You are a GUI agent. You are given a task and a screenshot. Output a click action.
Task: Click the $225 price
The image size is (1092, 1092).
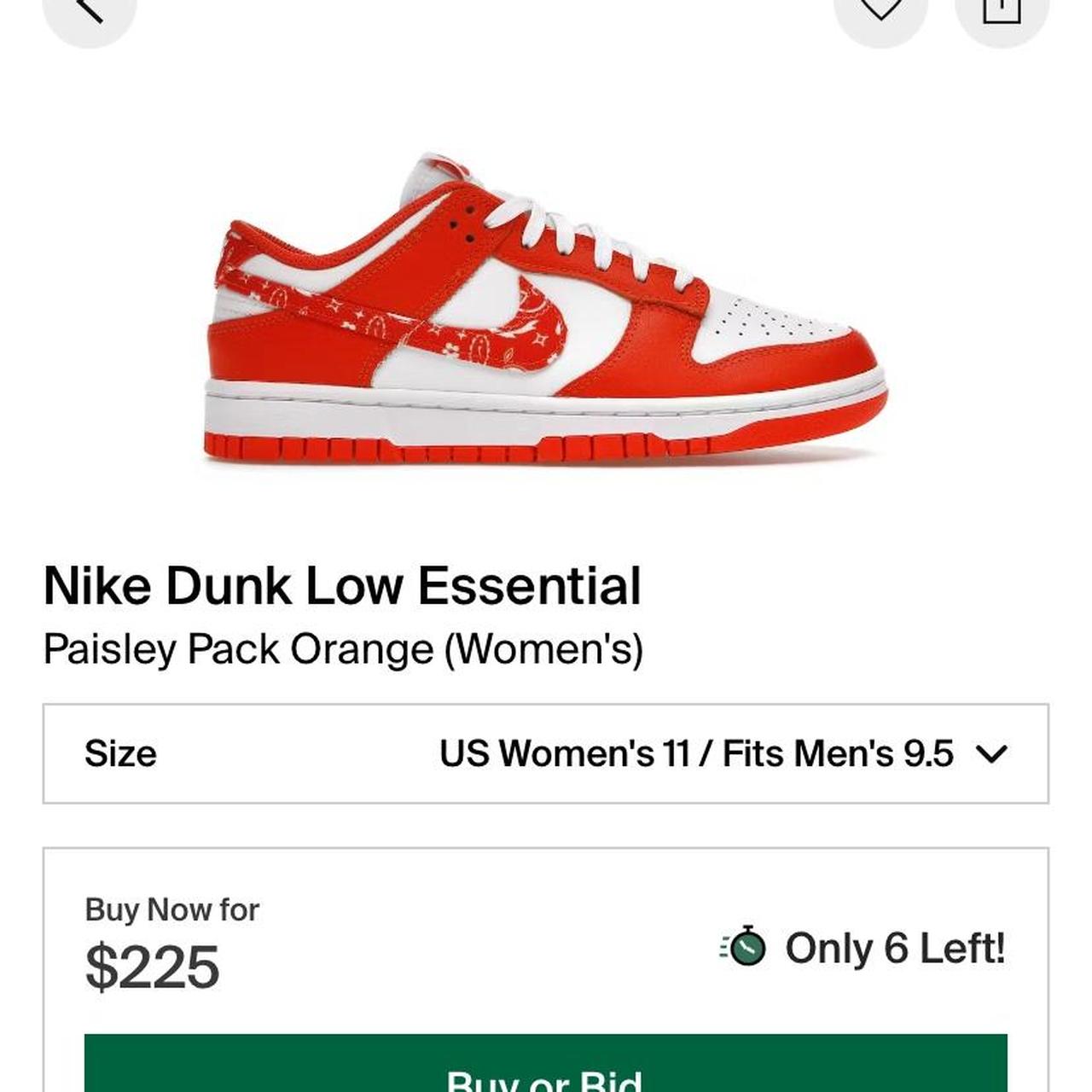(153, 967)
